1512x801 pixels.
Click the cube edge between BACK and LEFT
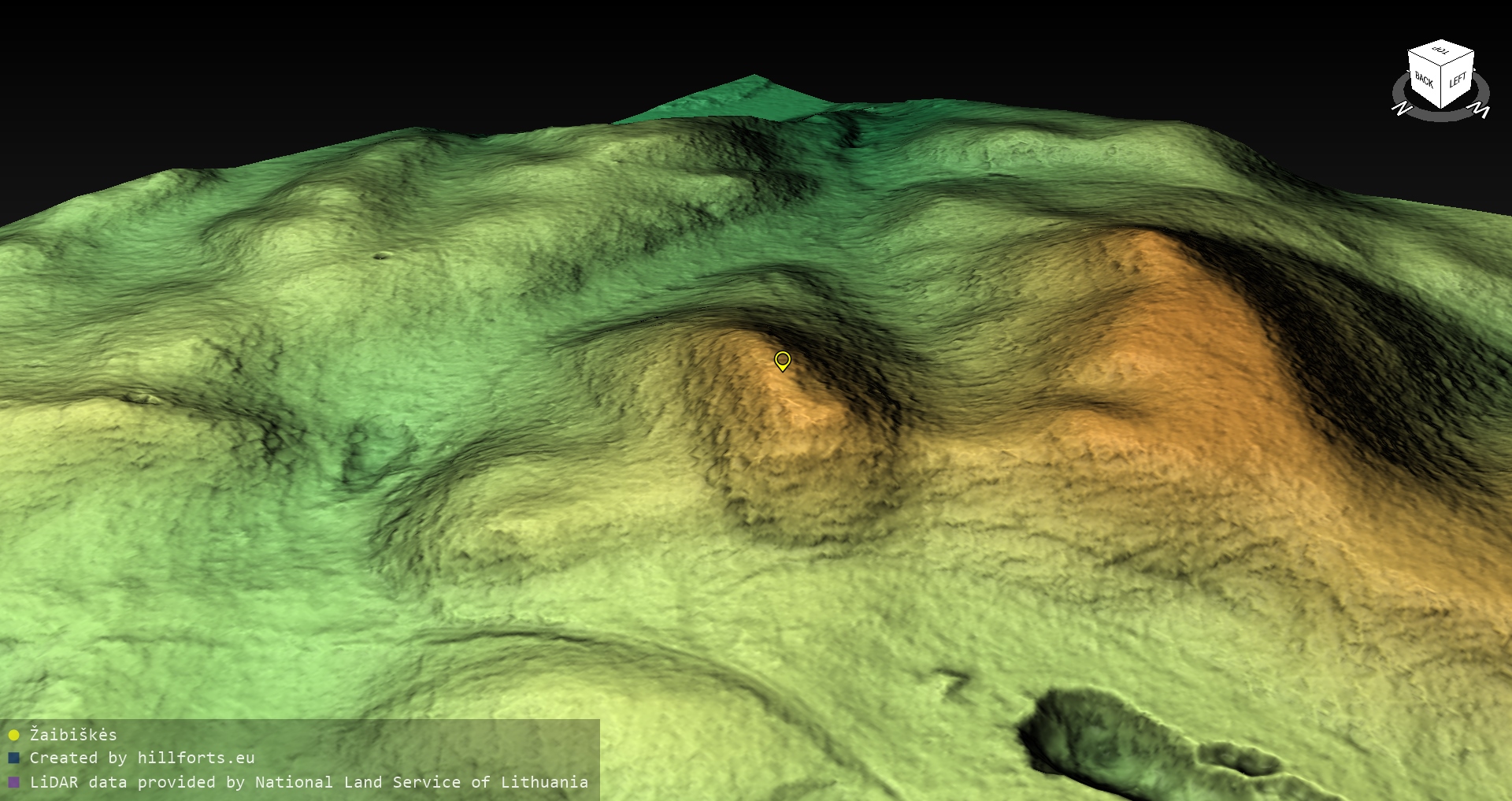1442,87
